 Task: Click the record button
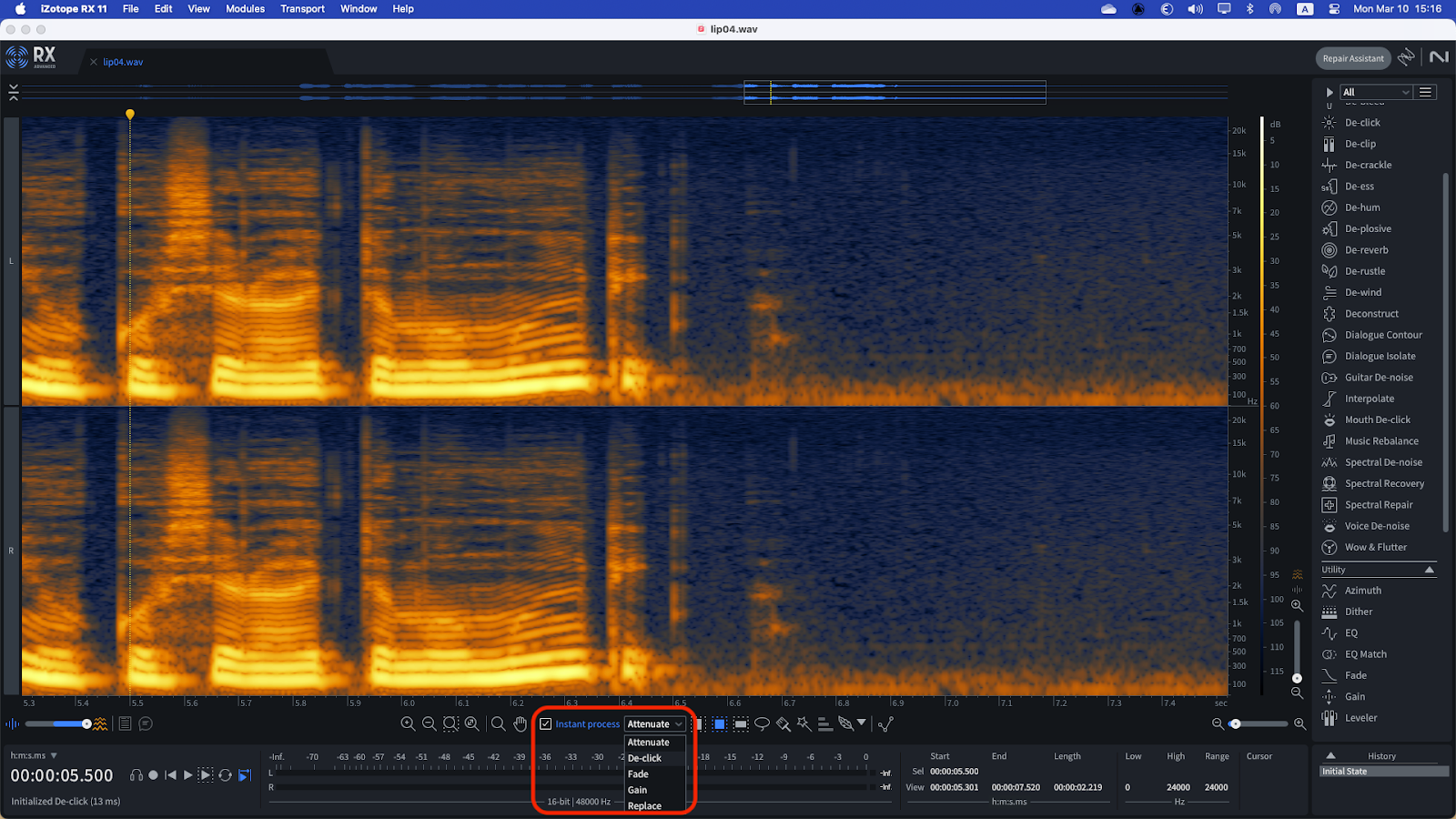pos(154,775)
